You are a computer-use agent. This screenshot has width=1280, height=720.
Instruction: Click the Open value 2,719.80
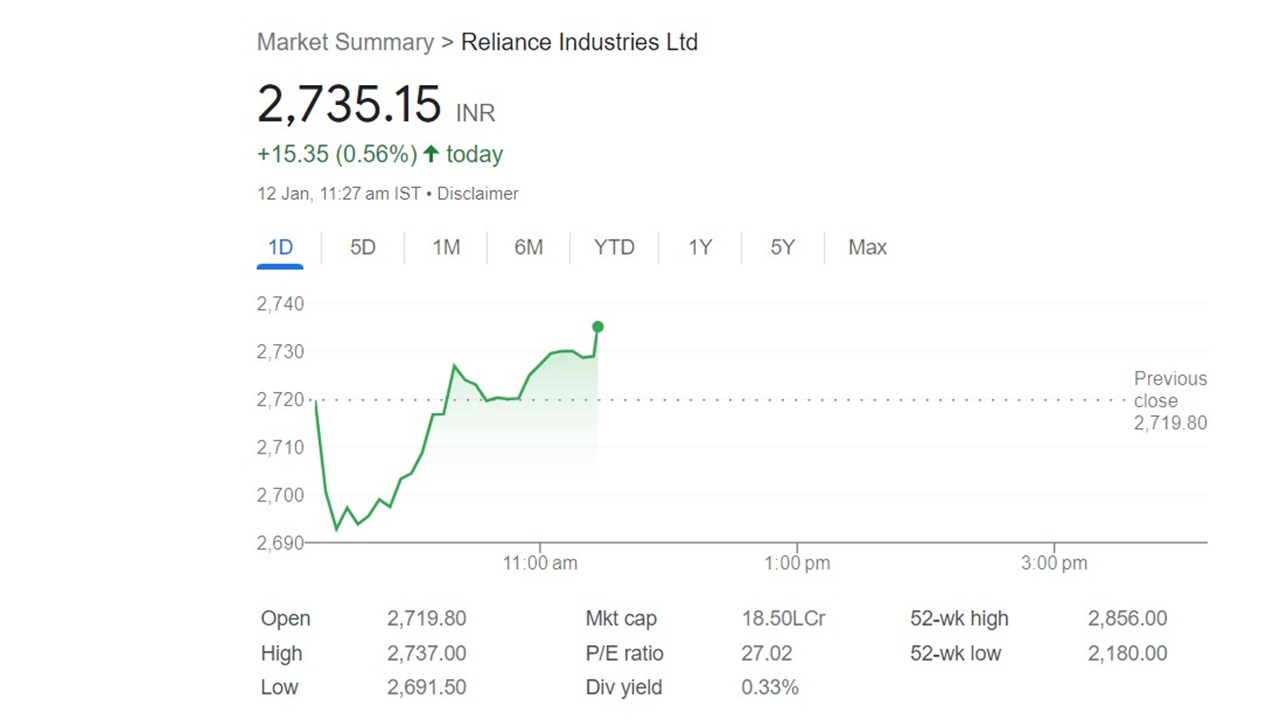(x=427, y=619)
